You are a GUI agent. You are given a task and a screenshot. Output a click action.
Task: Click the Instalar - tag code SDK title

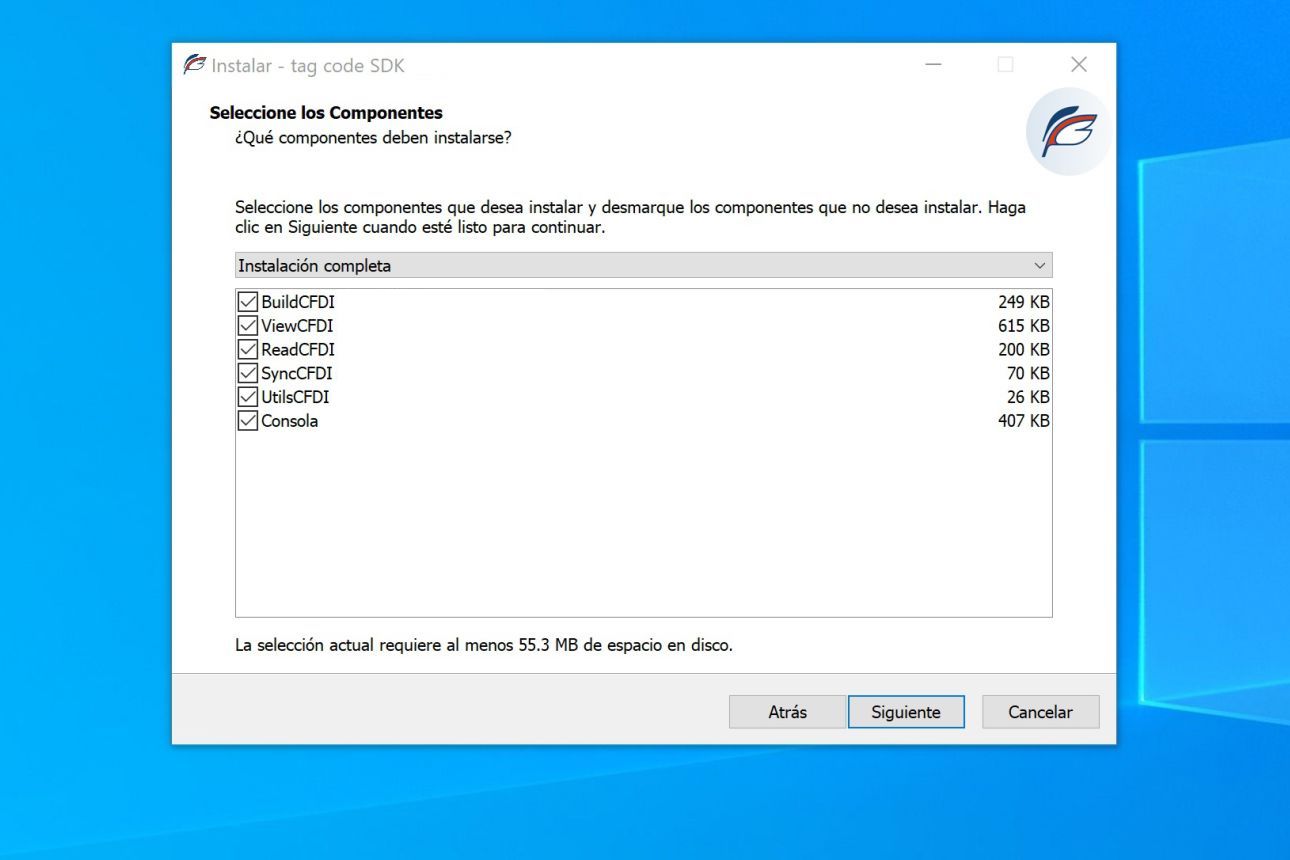[308, 66]
